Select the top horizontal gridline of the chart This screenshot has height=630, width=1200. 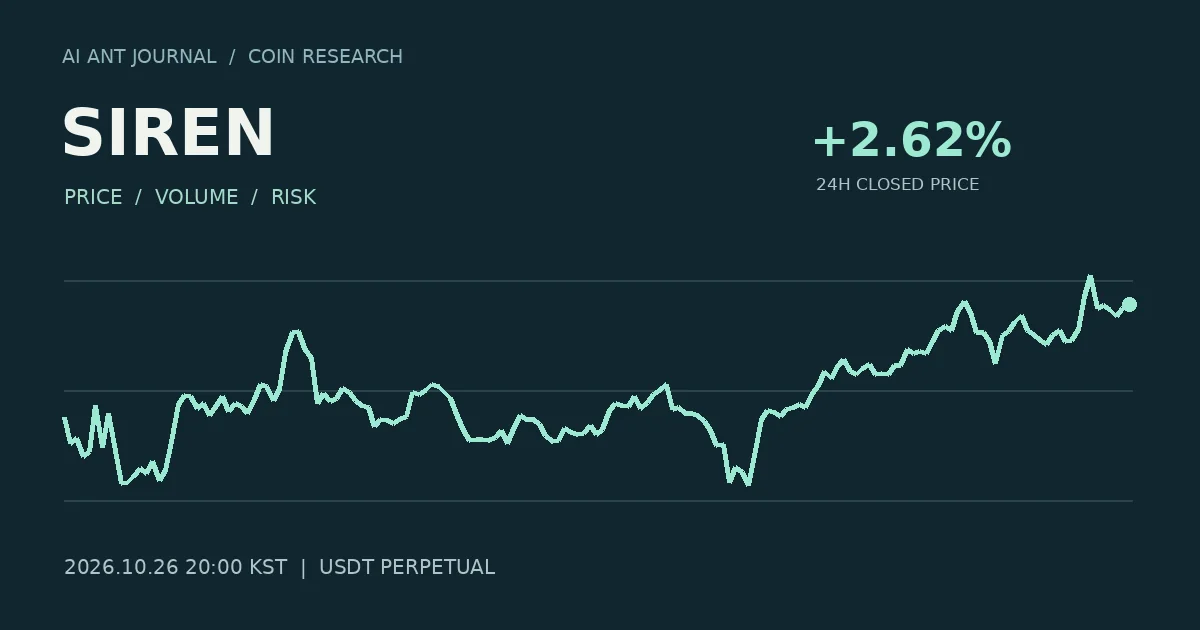click(598, 281)
